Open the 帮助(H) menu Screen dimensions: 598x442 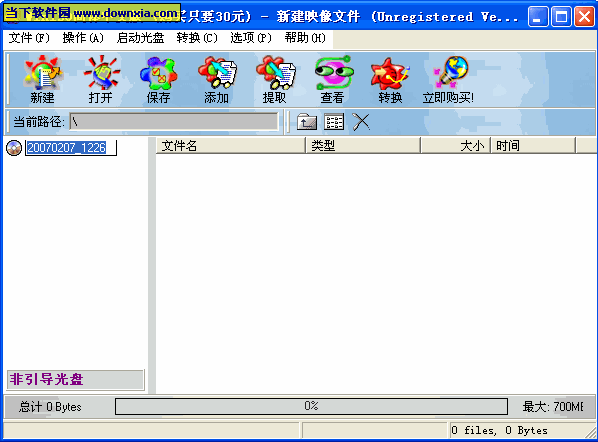(305, 38)
